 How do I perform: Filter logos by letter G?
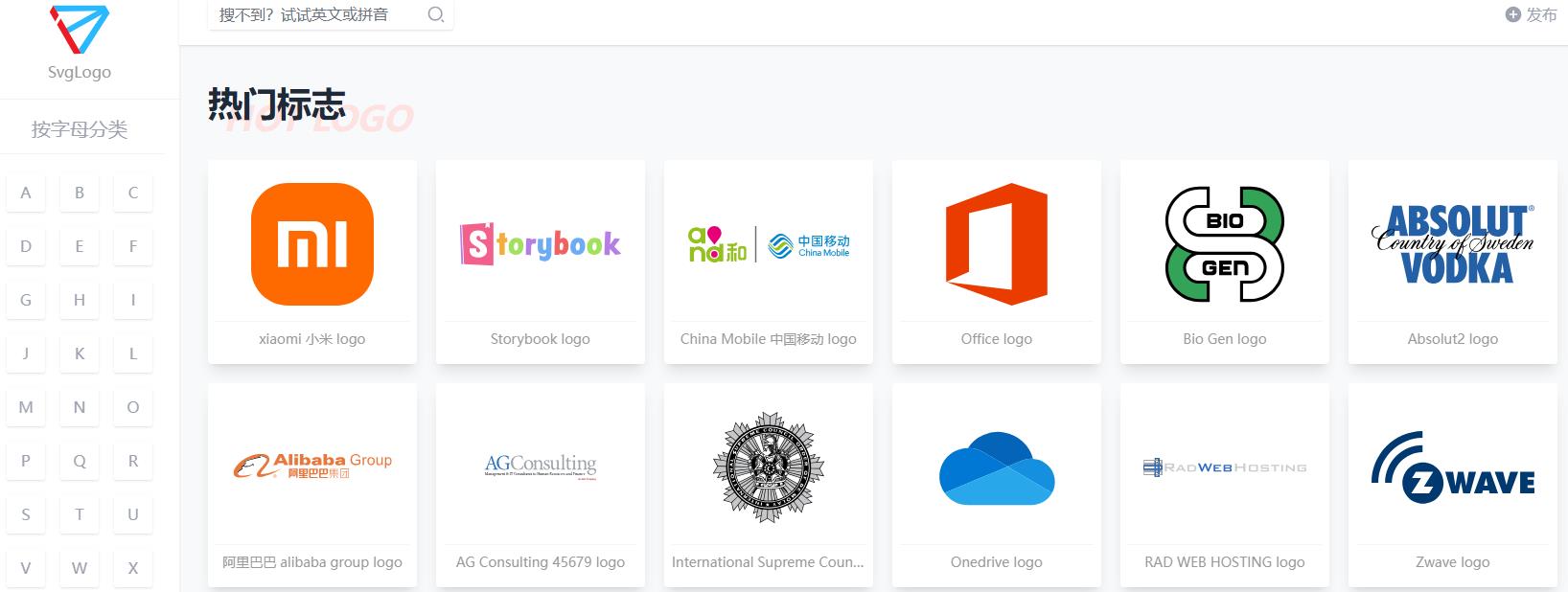(x=26, y=300)
